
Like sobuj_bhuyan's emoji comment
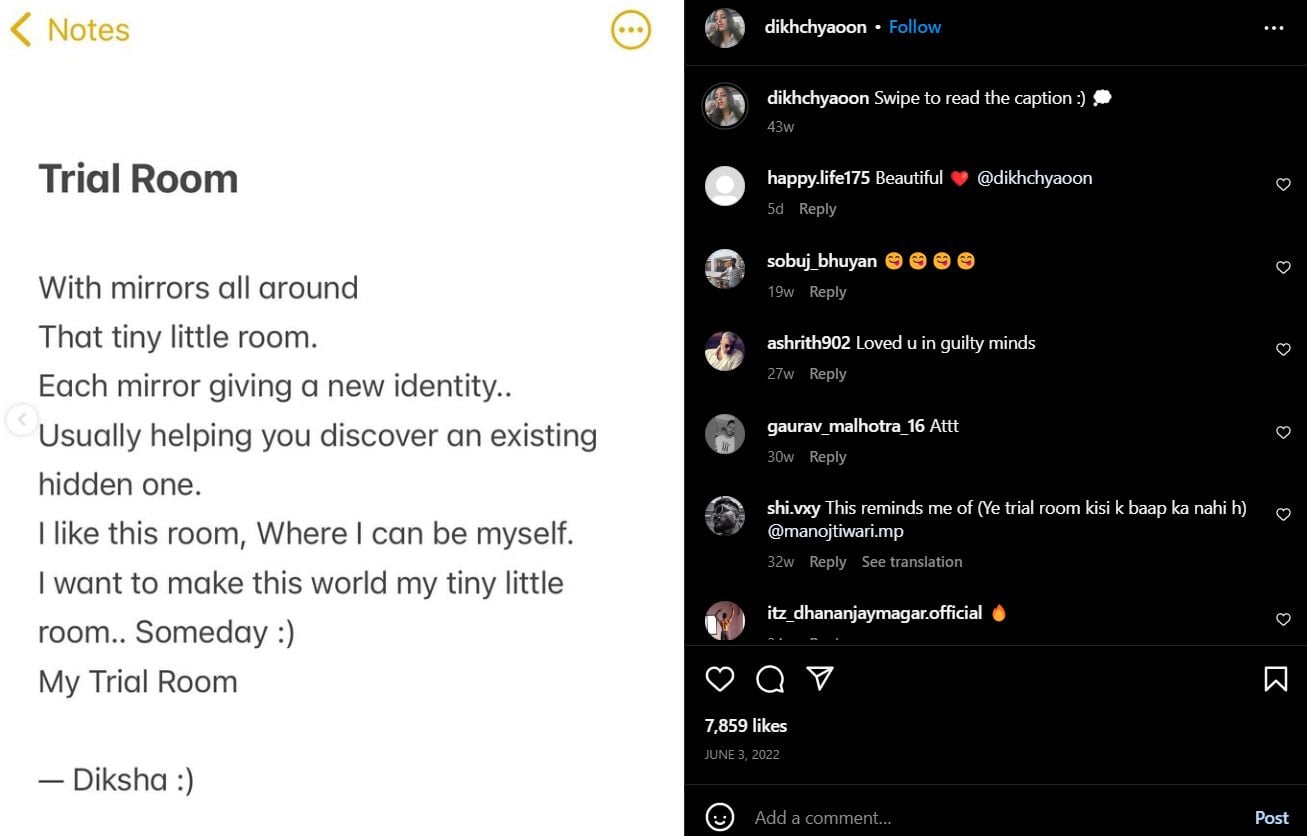point(1283,267)
